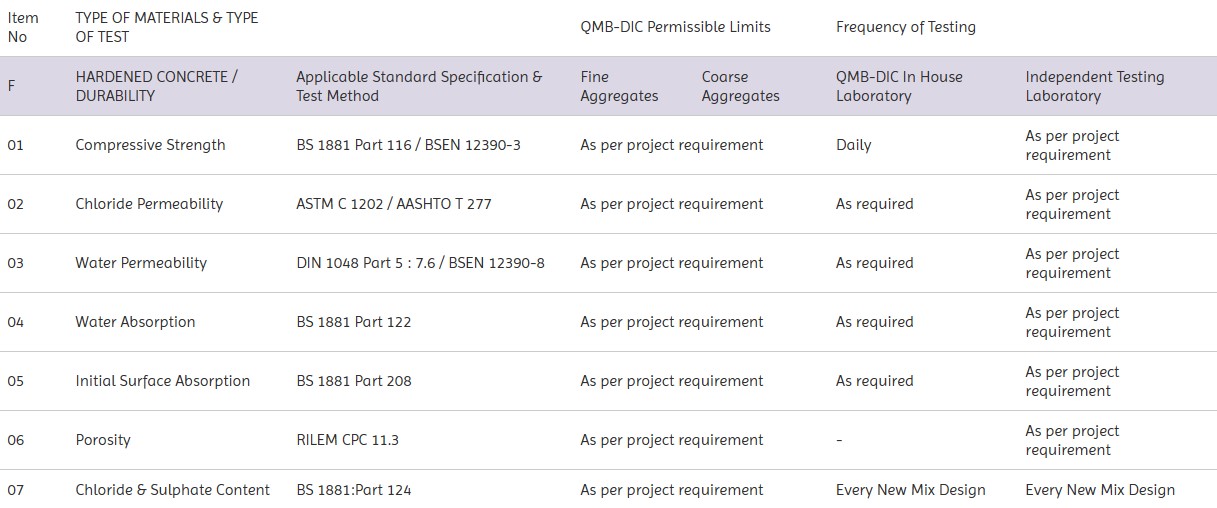
Task: Click the Water Permeability test name
Action: click(141, 263)
